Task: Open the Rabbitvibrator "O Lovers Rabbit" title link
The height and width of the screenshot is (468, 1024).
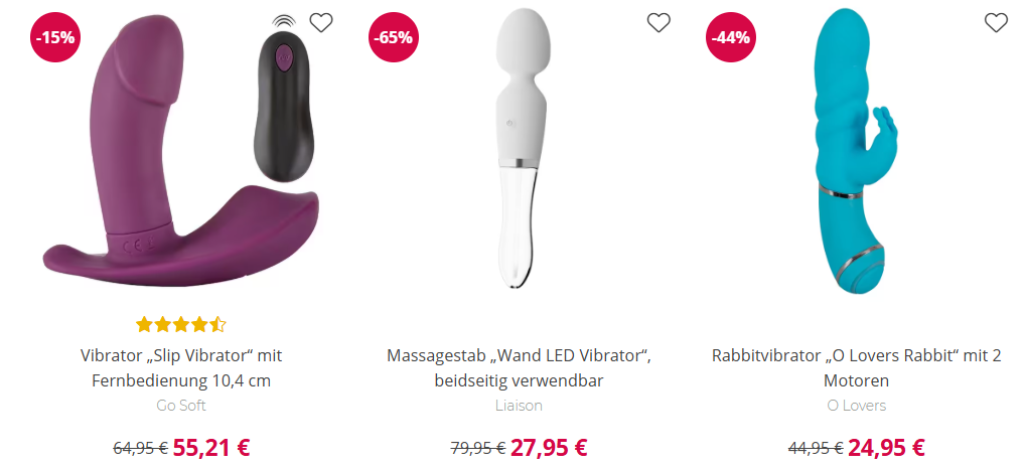Action: pos(856,368)
